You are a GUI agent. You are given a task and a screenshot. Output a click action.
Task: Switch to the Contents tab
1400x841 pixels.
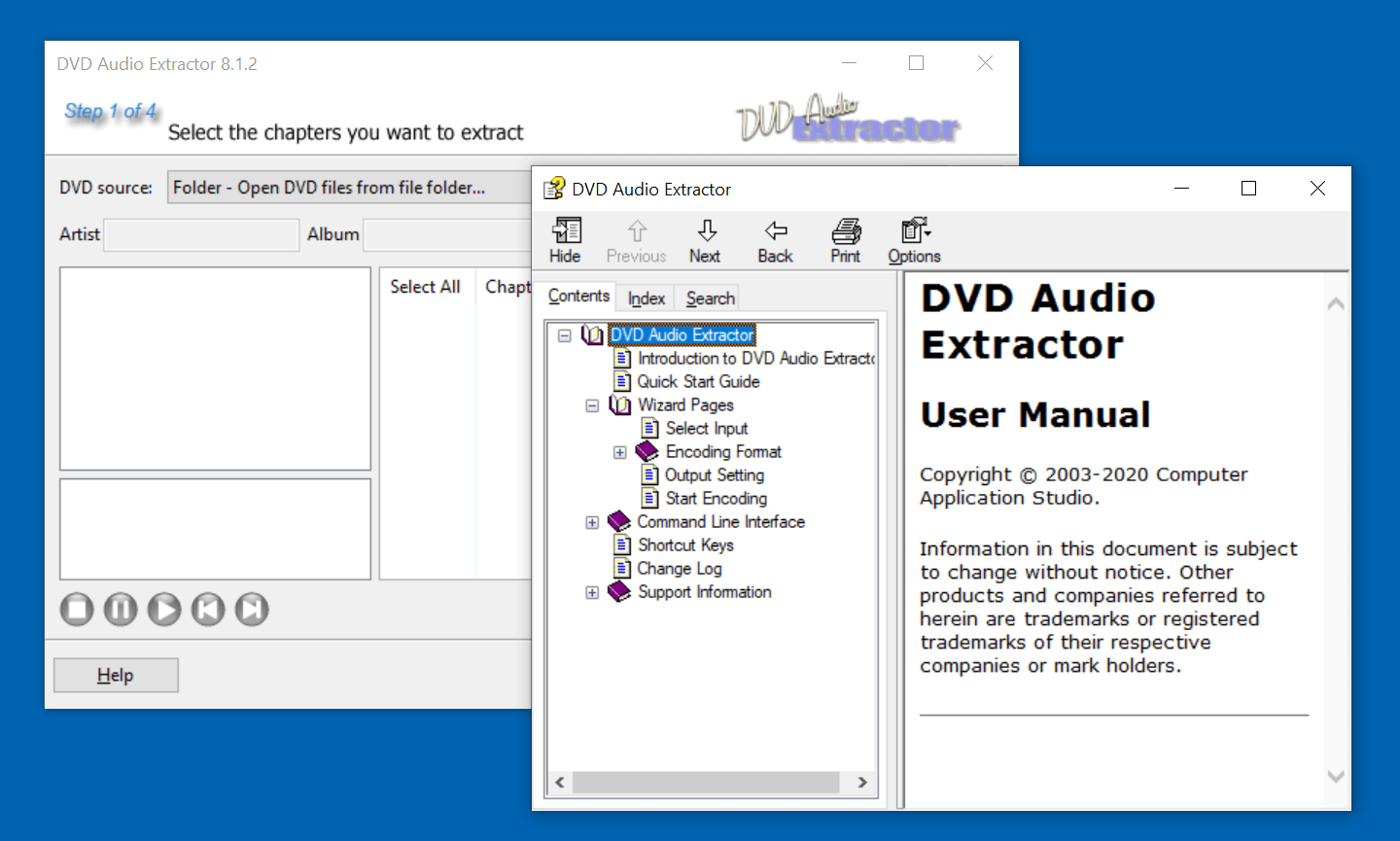pos(578,296)
